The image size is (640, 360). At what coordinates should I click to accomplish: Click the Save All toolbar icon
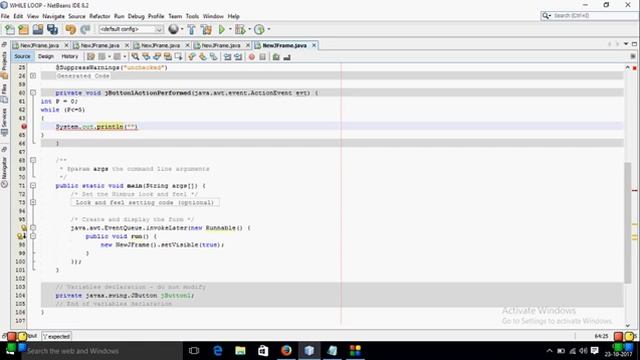click(x=53, y=29)
